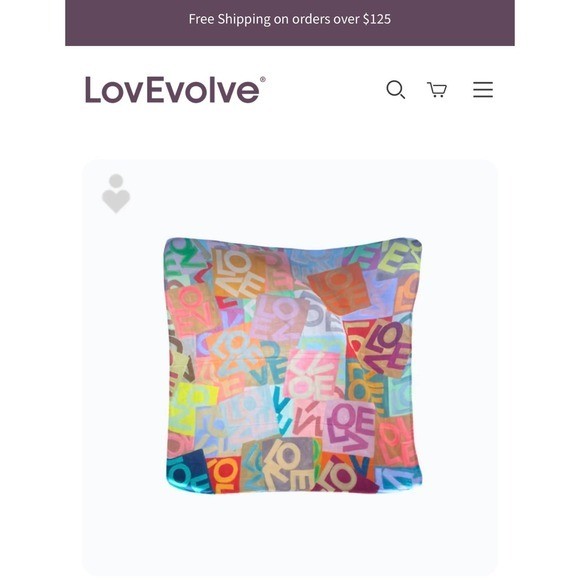This screenshot has height=580, width=580.
Task: Open the hamburger navigation menu
Action: pos(483,90)
